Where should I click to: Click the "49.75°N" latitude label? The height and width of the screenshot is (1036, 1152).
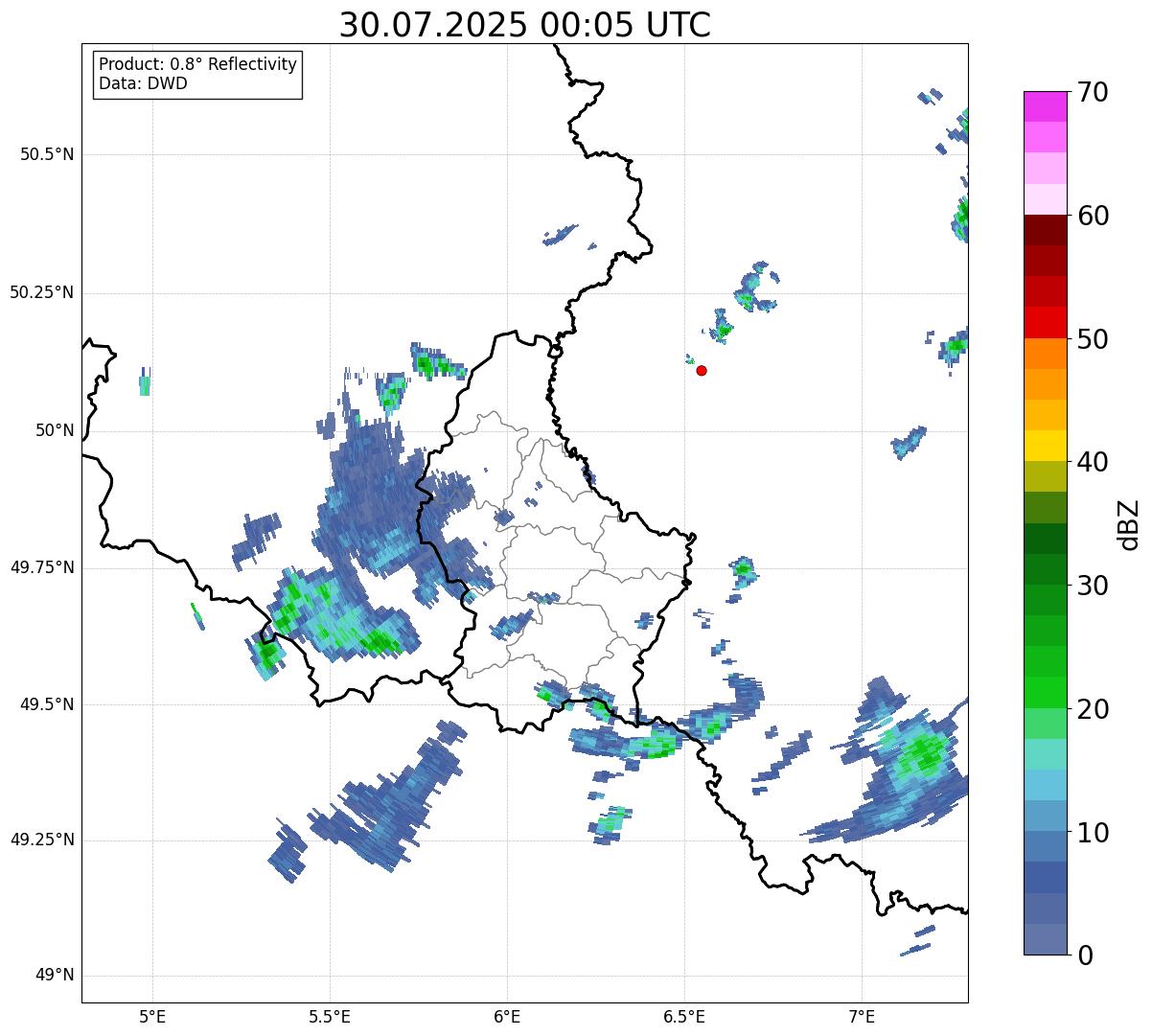point(41,567)
